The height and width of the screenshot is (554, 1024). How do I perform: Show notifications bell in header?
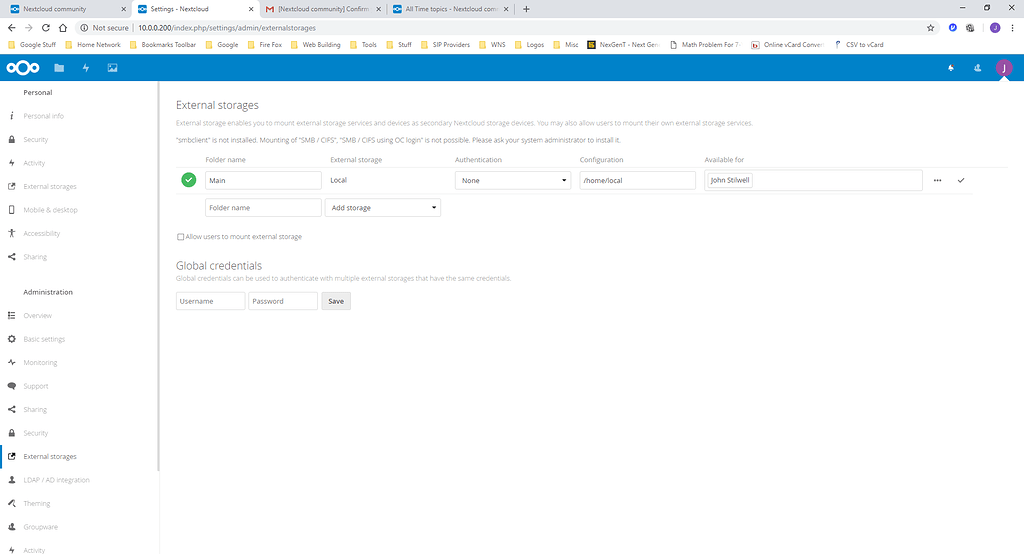(x=951, y=68)
